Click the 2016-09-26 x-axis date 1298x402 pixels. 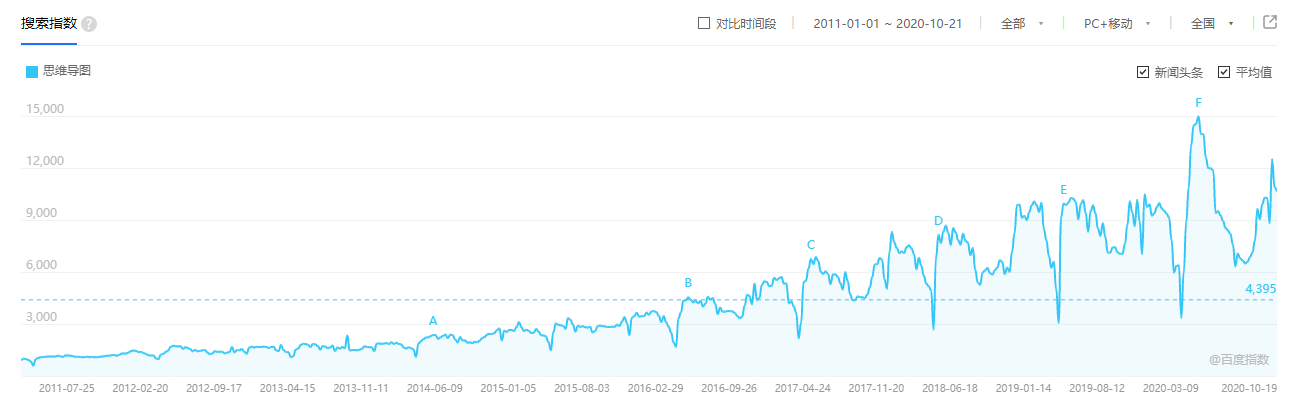pyautogui.click(x=729, y=388)
